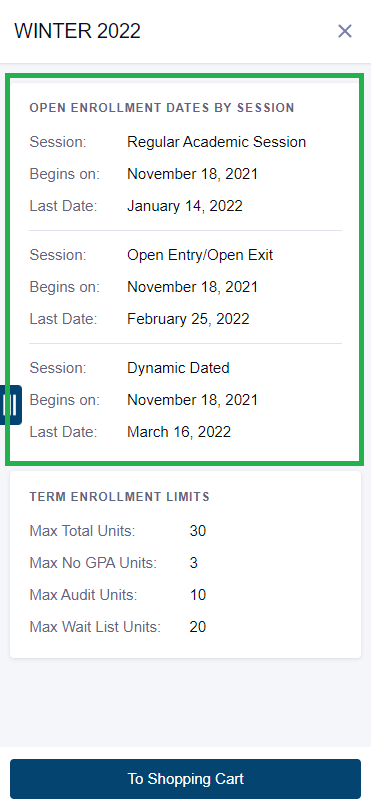
Task: Click the Term Enrollment Limits heading
Action: click(120, 497)
